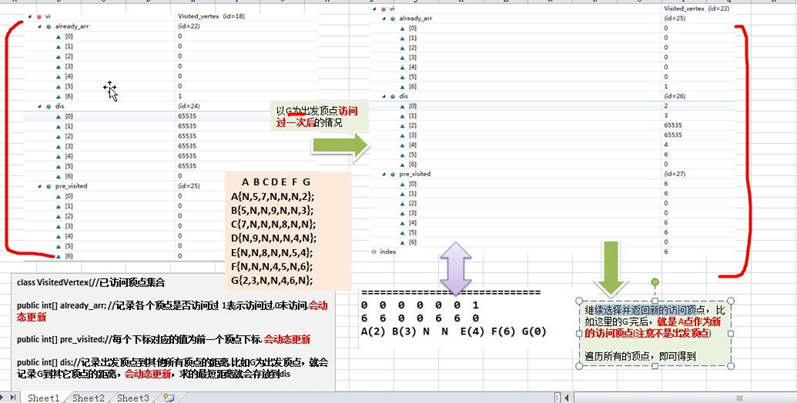Switch to the Sheet1 tab
The height and width of the screenshot is (403, 797).
(x=43, y=398)
